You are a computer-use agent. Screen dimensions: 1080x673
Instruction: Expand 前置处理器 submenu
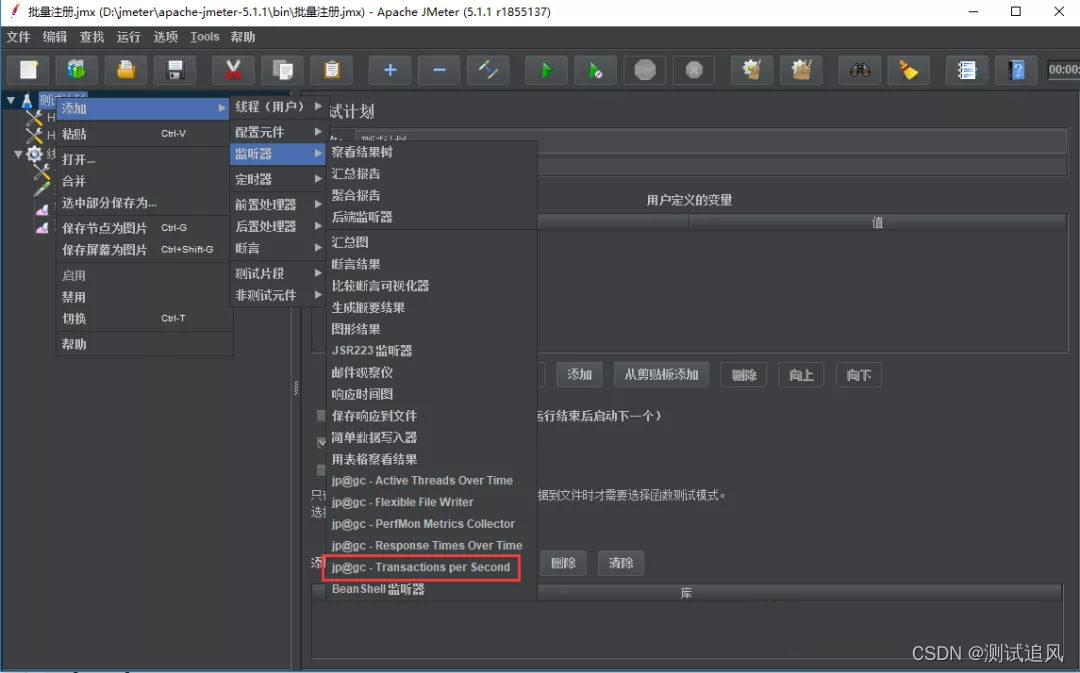pyautogui.click(x=278, y=204)
